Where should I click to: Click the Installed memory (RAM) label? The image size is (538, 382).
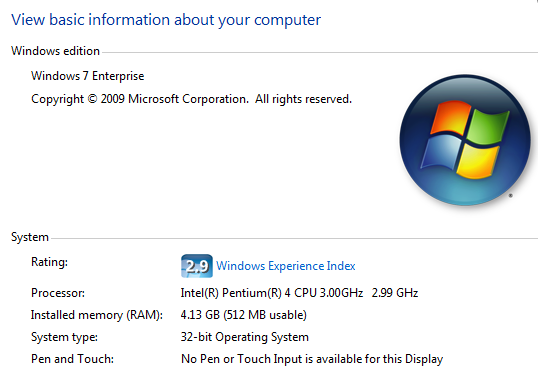click(x=97, y=315)
